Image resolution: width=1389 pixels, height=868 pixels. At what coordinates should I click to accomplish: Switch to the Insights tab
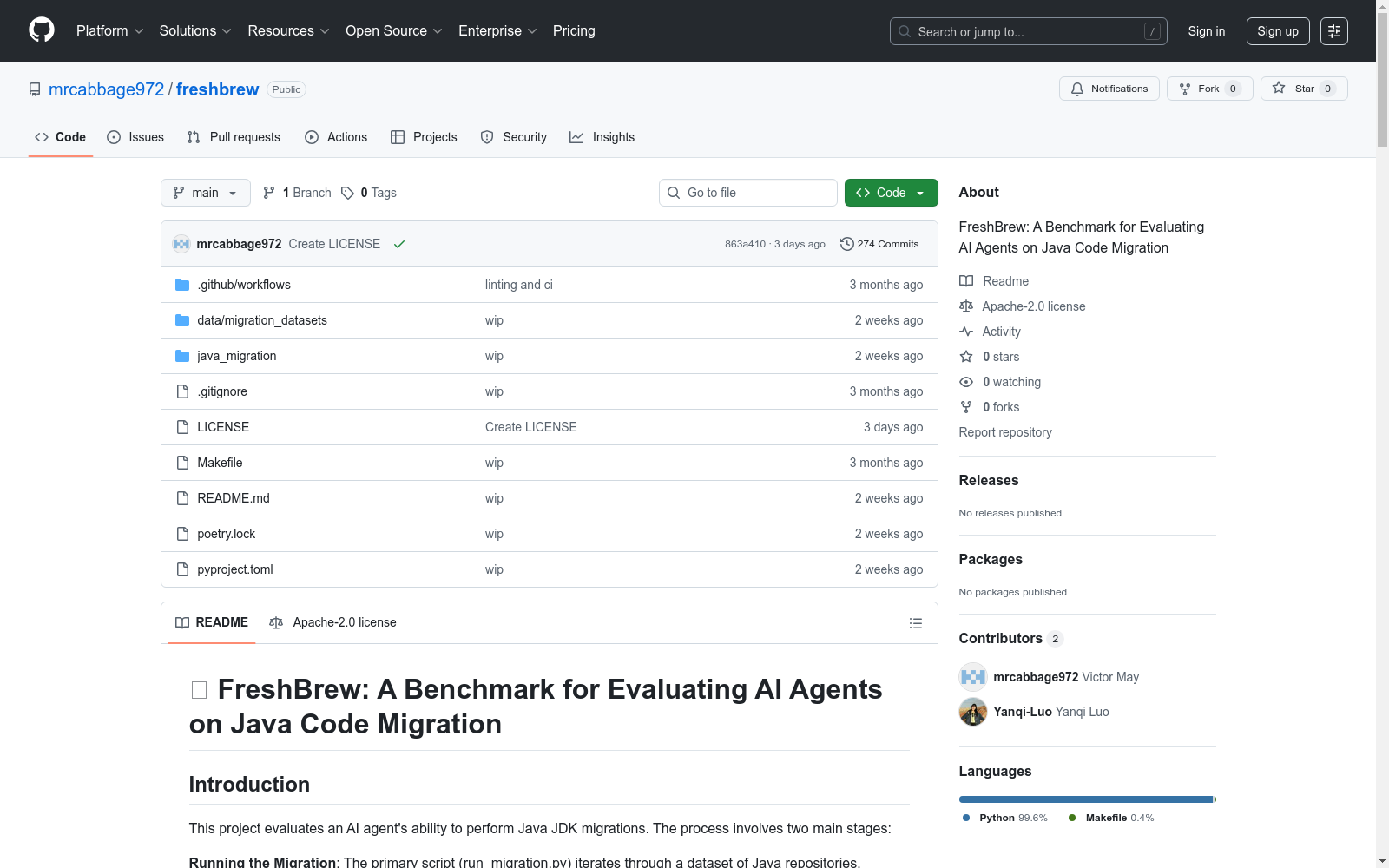click(602, 137)
